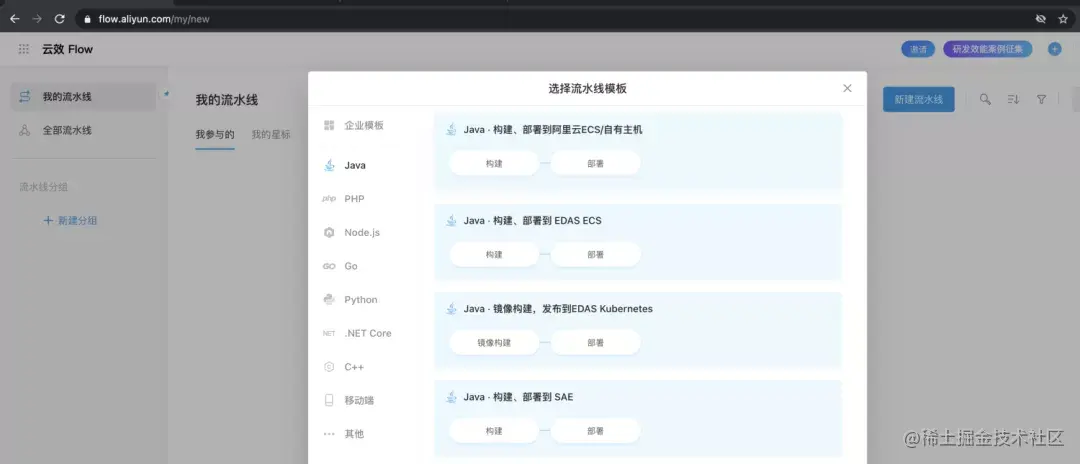Click the sort order icon
This screenshot has height=464, width=1080.
click(x=1013, y=100)
